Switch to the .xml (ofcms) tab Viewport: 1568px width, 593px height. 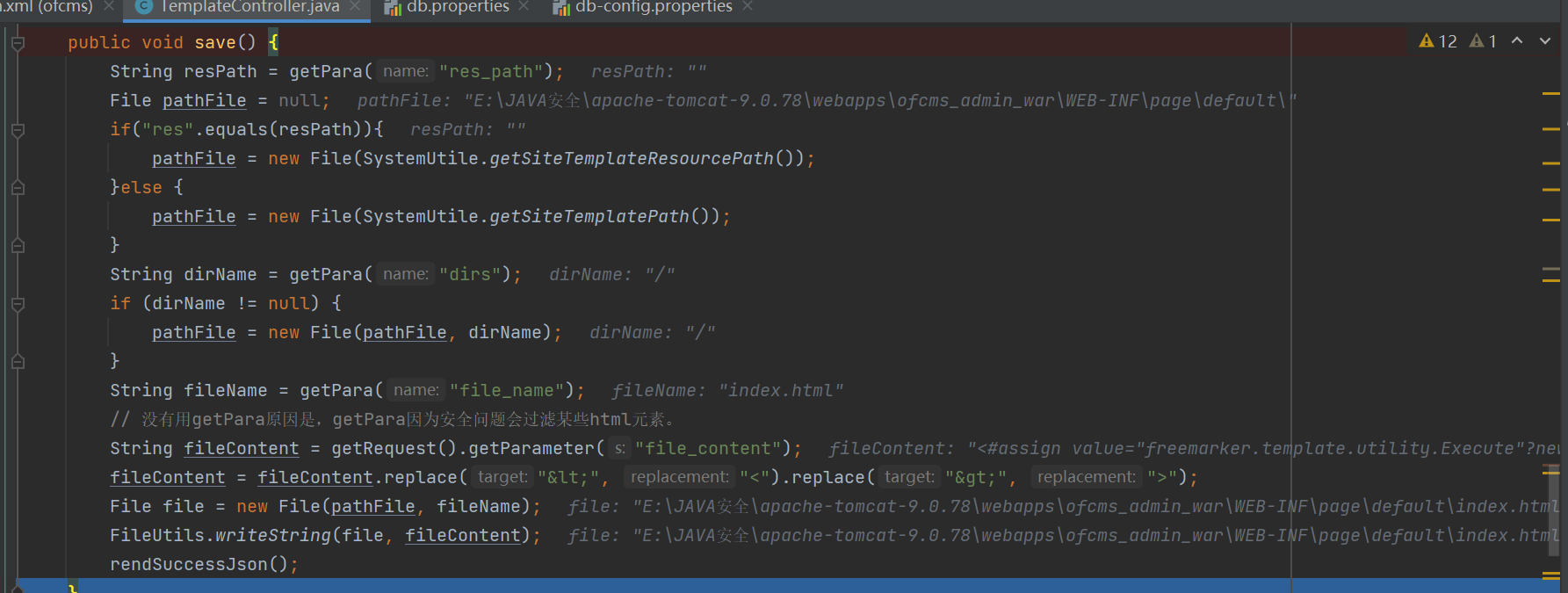[x=47, y=7]
